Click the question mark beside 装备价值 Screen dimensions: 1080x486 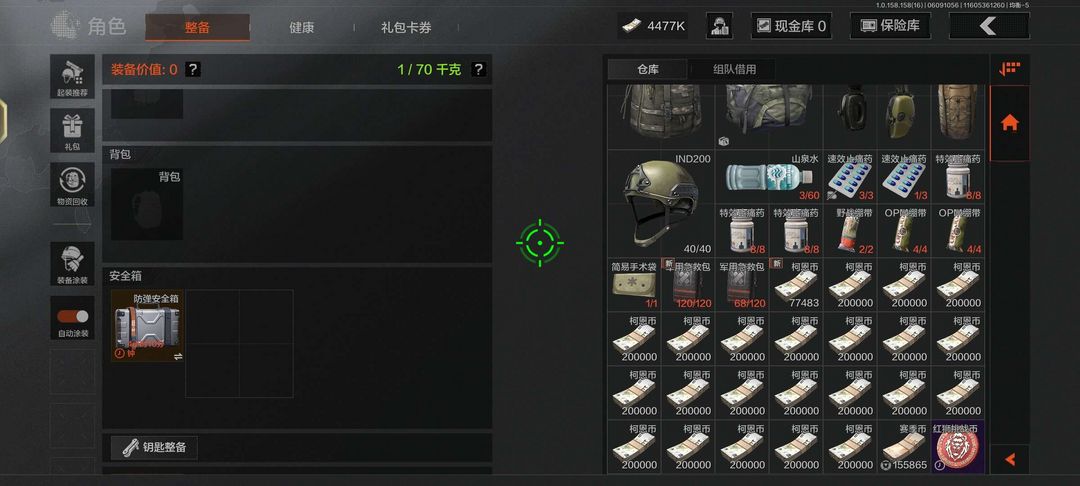(193, 69)
